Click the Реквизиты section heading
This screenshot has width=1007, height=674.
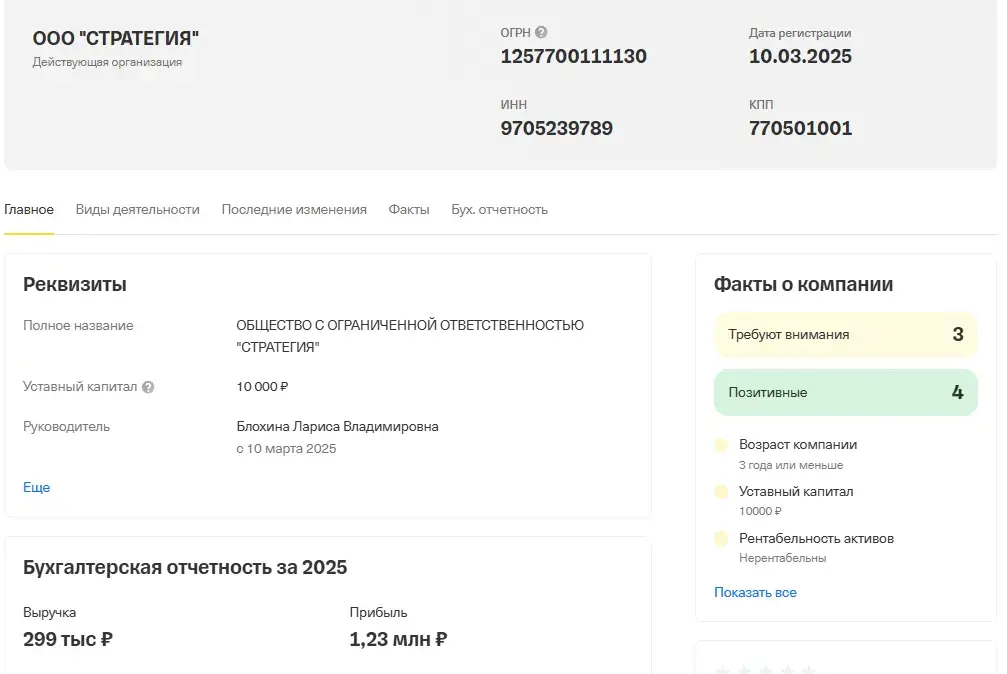(x=74, y=284)
